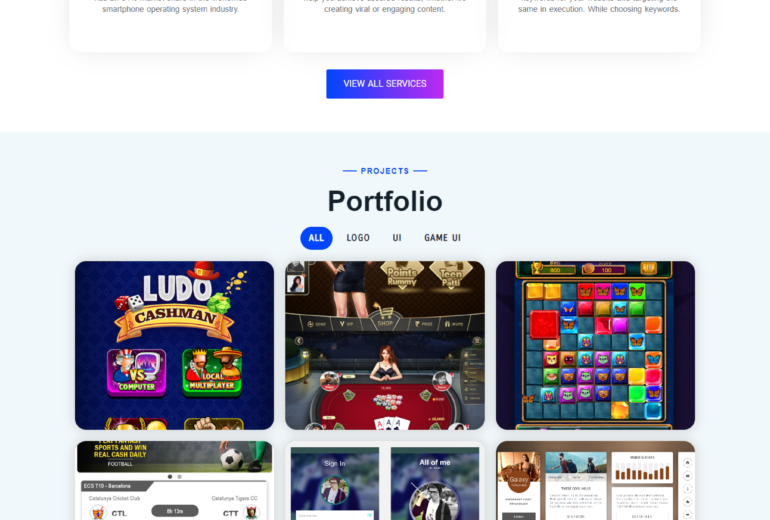Viewport: 770px width, 520px height.
Task: Click the Local Multiplayer icon in Ludo
Action: [x=212, y=371]
